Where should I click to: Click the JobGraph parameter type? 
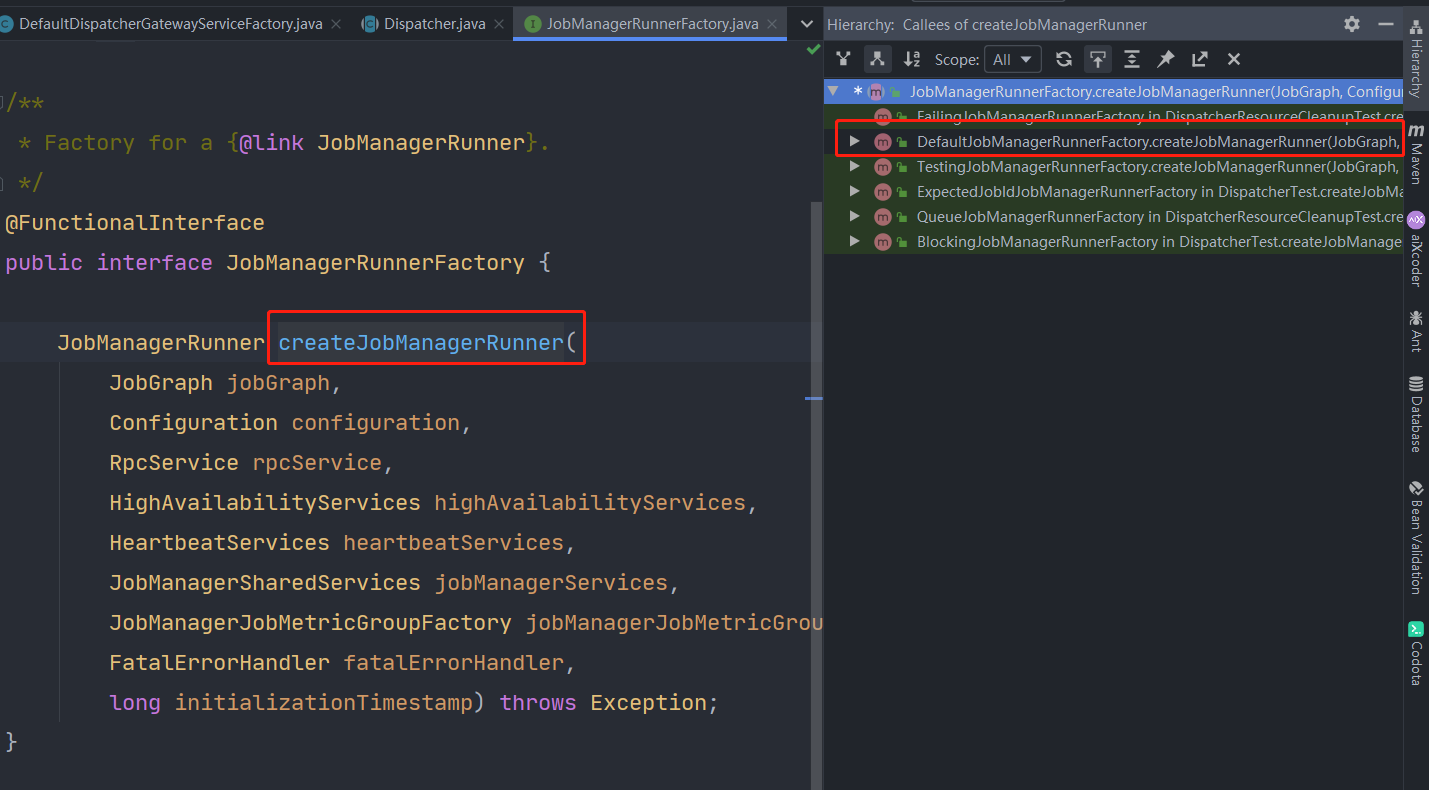(x=161, y=382)
